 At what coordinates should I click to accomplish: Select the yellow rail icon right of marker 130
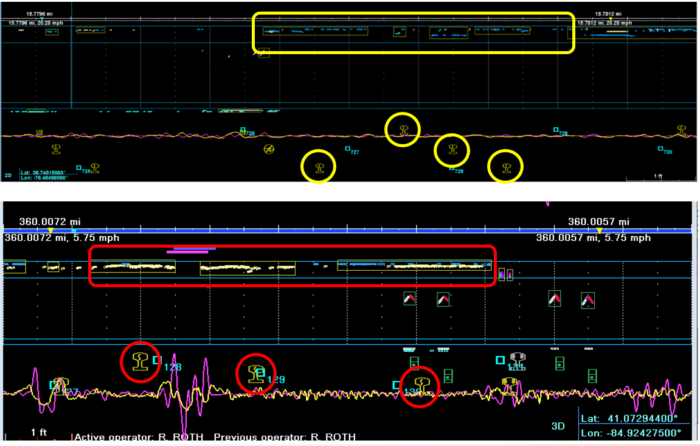pos(421,385)
